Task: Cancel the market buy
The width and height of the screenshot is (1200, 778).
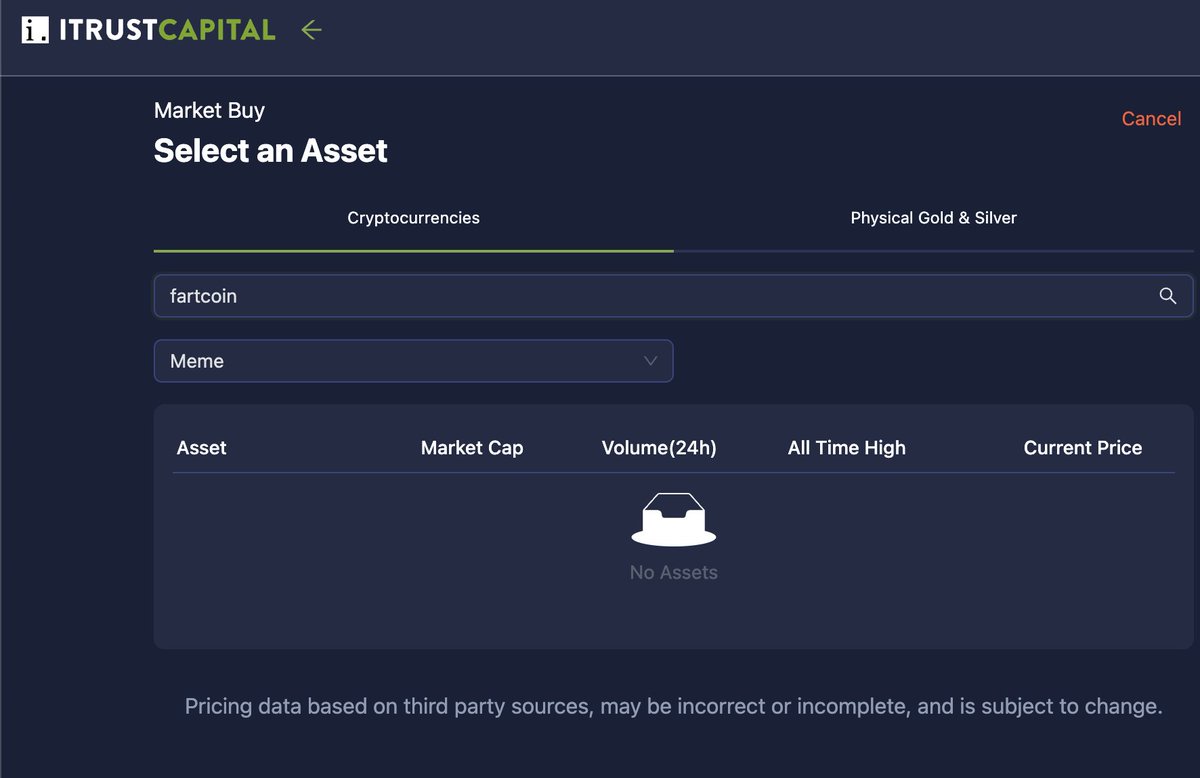Action: (1151, 119)
